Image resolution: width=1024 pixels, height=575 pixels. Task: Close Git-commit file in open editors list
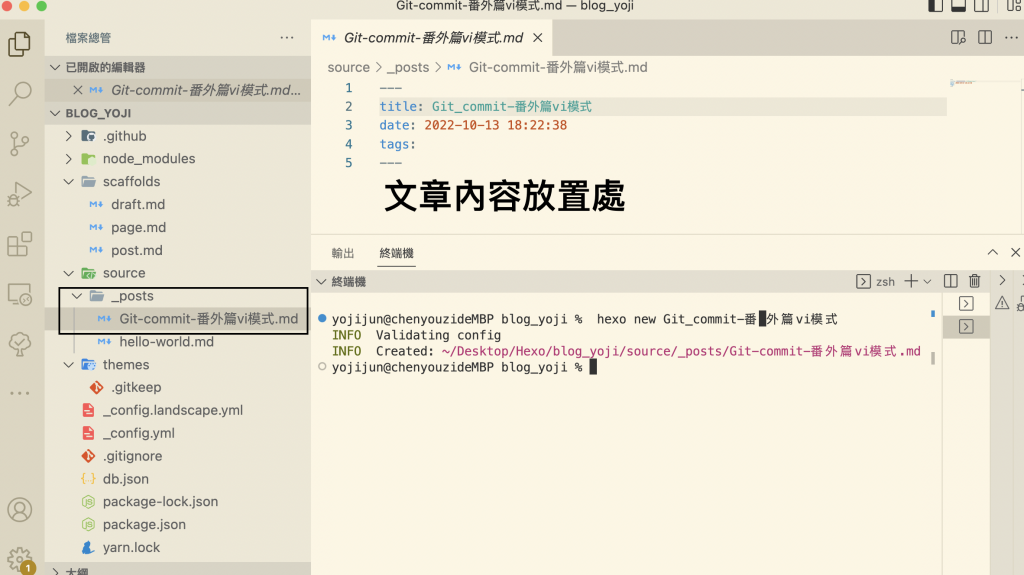78,90
